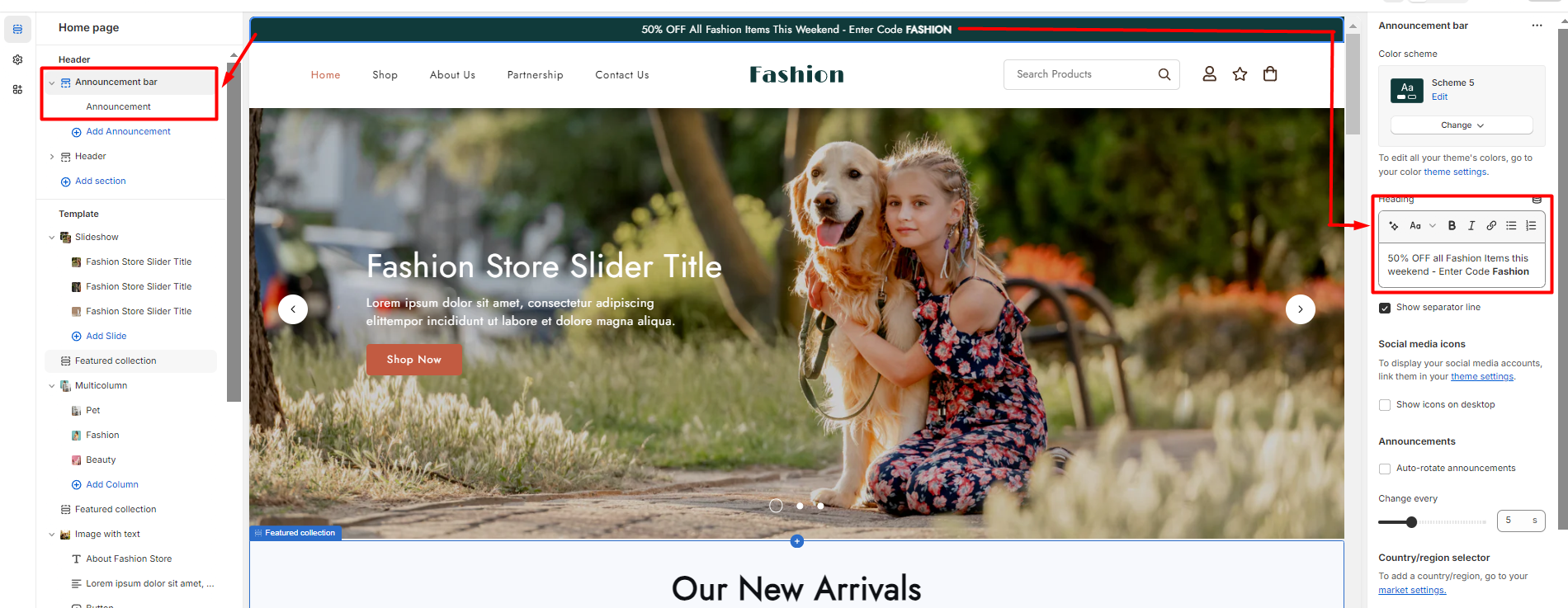Apply bulleted list in heading editor
The width and height of the screenshot is (1568, 608).
[x=1511, y=225]
